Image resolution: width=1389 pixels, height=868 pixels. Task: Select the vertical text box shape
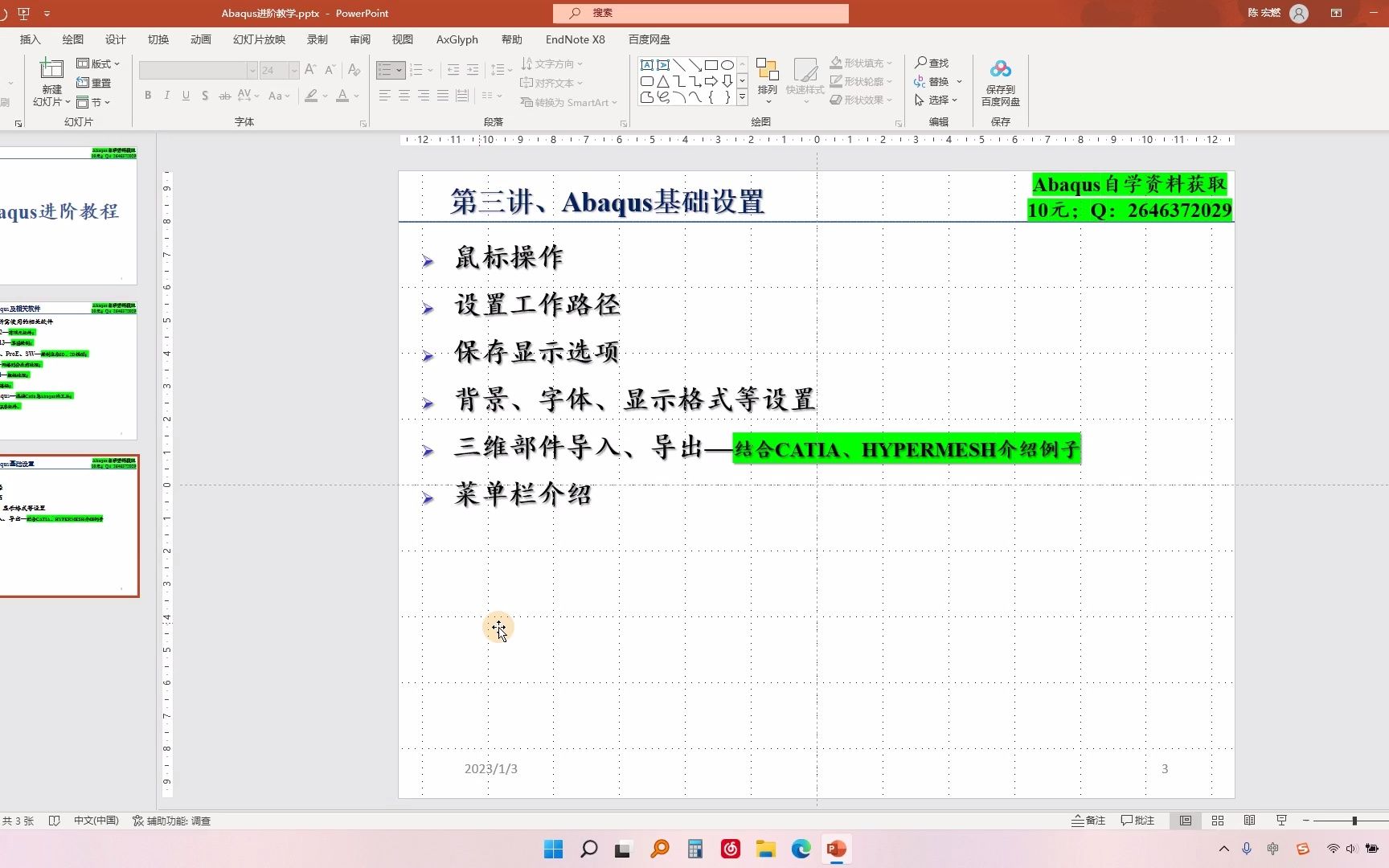pyautogui.click(x=663, y=65)
